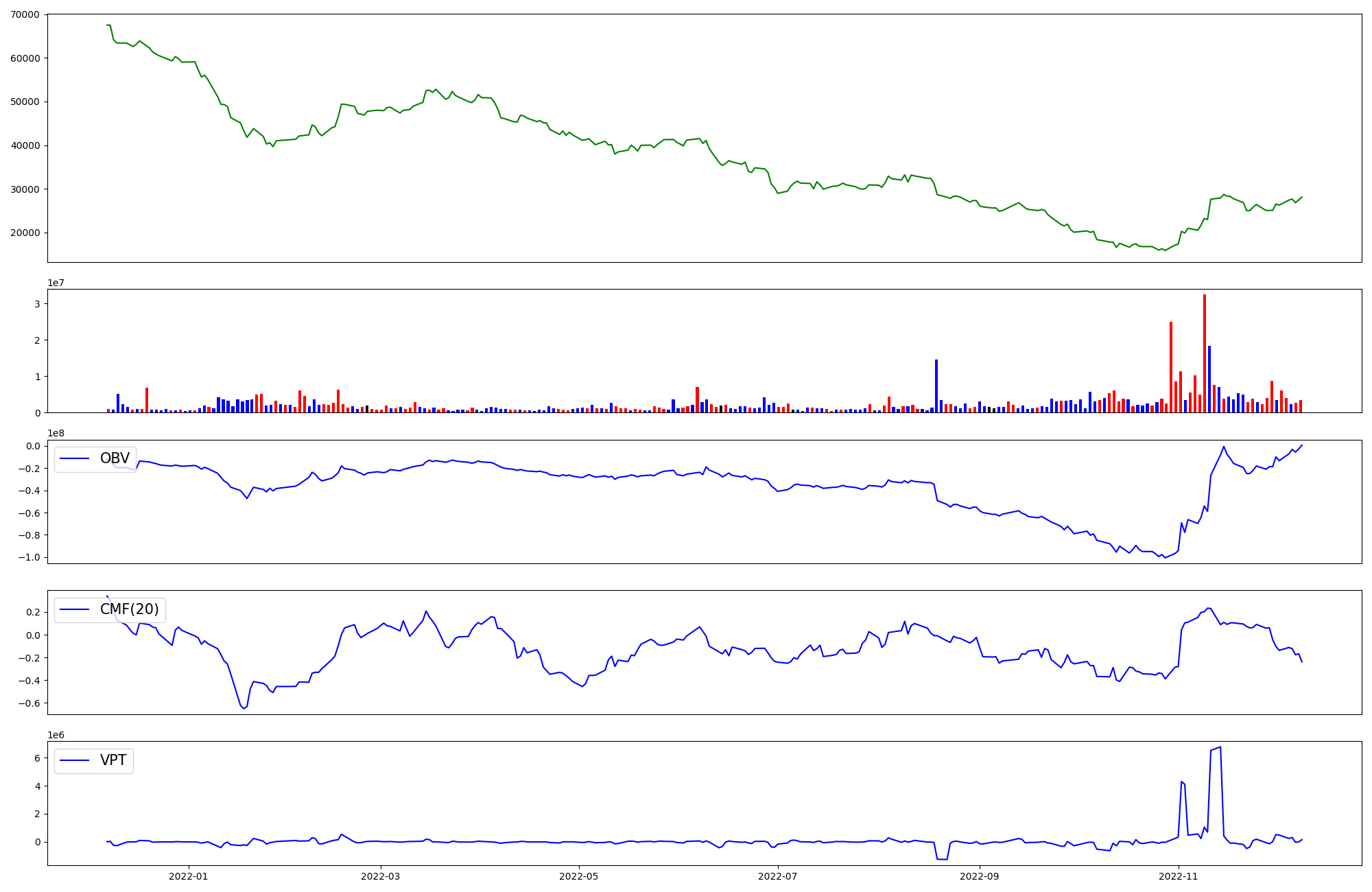Click the tallest red volume bar
1372x892 pixels.
click(x=1205, y=353)
